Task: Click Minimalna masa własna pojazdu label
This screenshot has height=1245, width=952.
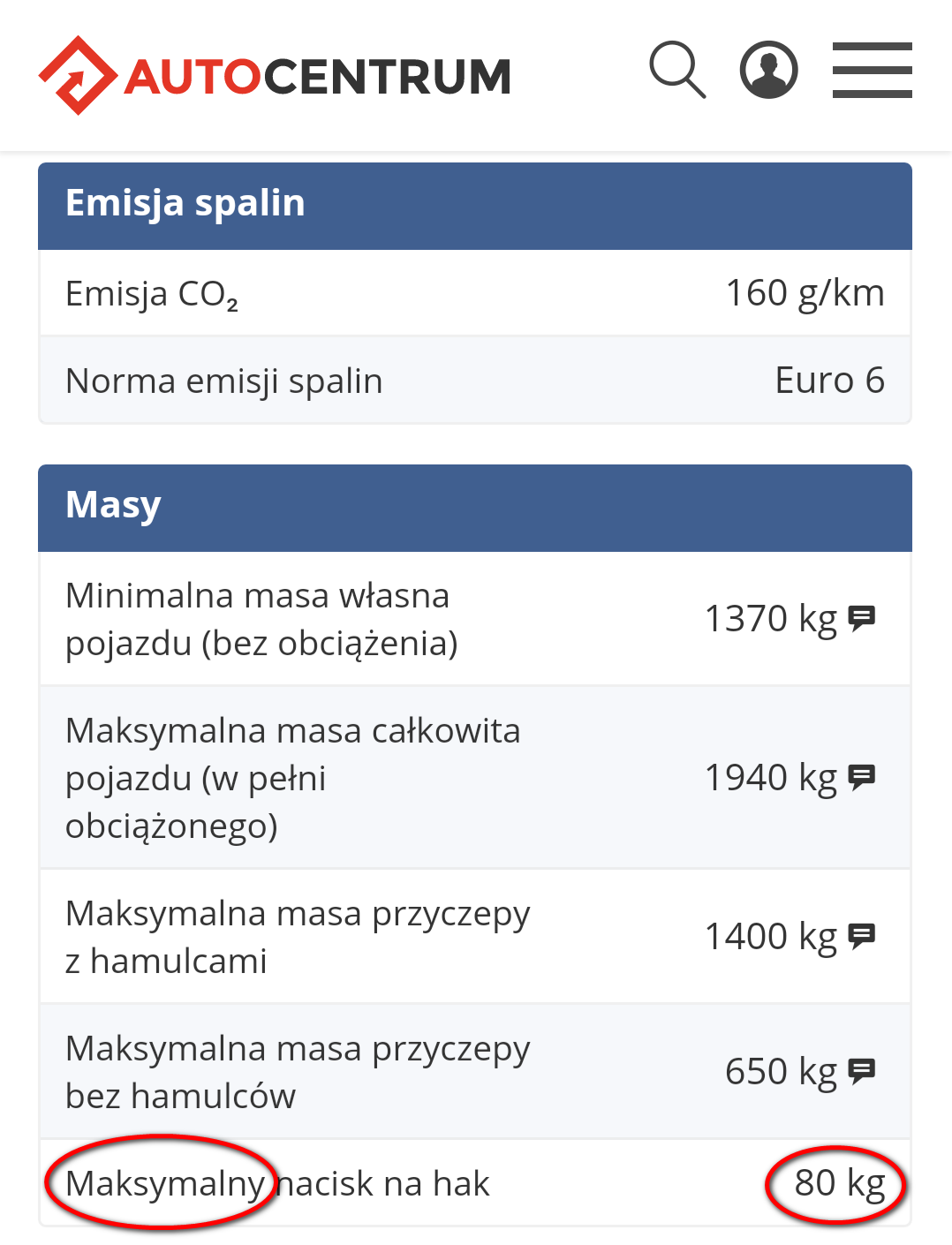Action: (261, 619)
